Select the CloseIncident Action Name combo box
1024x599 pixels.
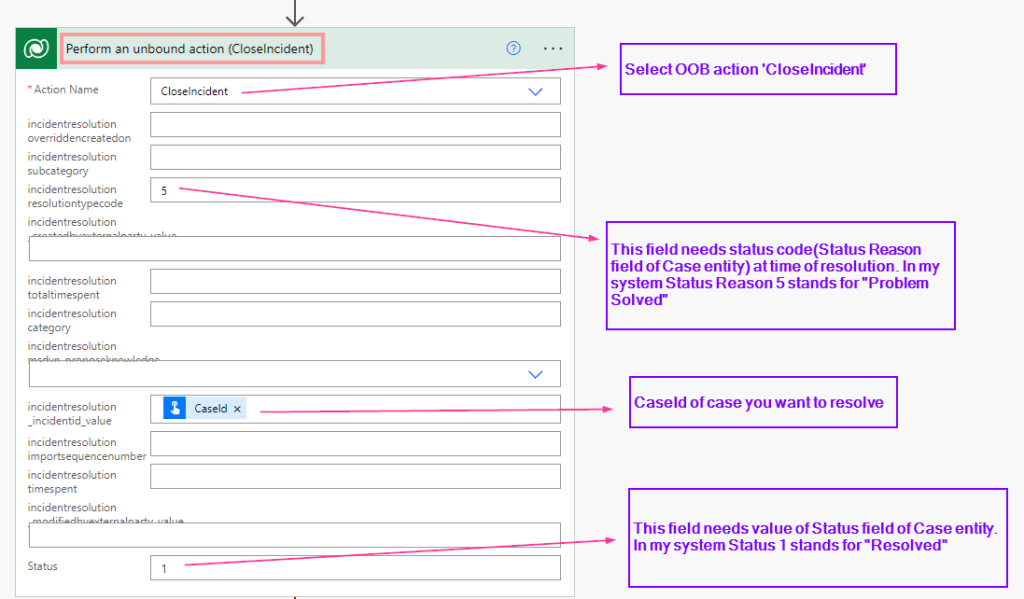[x=340, y=91]
